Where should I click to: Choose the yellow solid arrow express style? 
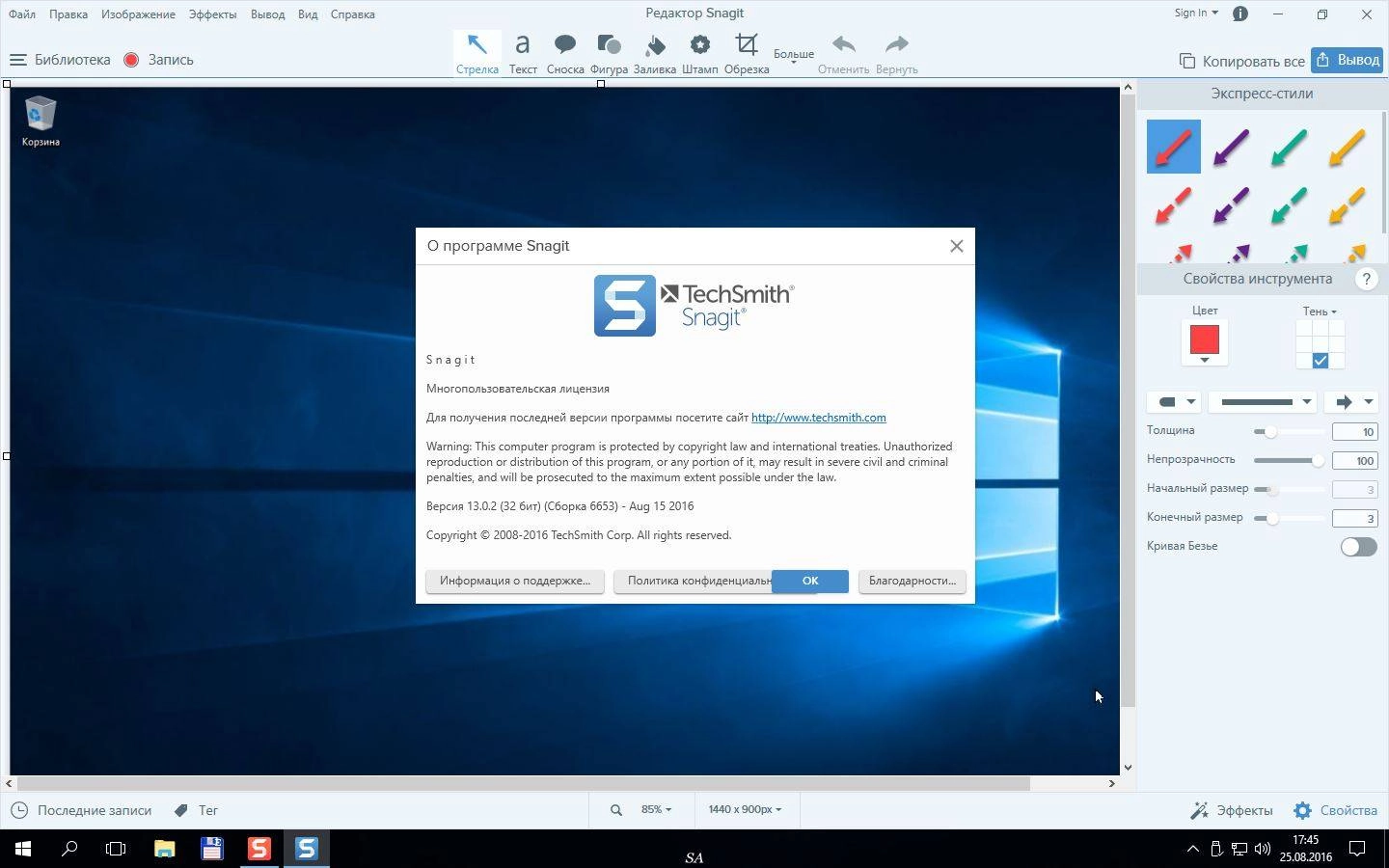coord(1348,147)
